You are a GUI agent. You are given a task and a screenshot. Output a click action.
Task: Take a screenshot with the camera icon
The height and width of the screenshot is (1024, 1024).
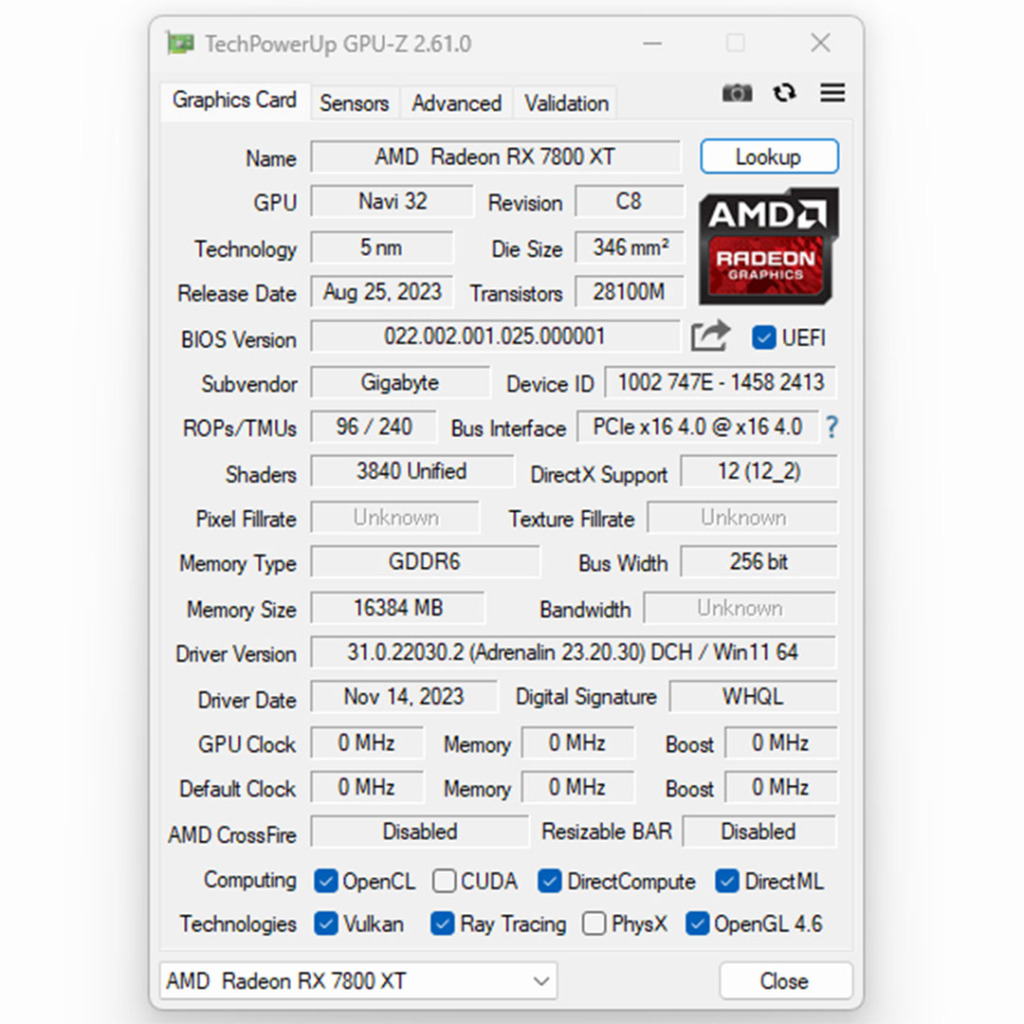point(737,93)
